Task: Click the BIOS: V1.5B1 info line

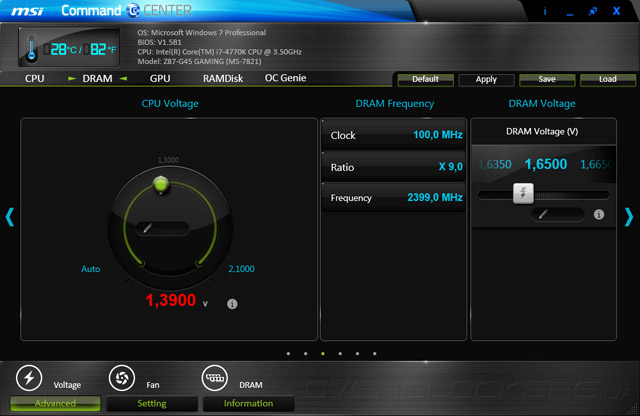Action: tap(160, 42)
